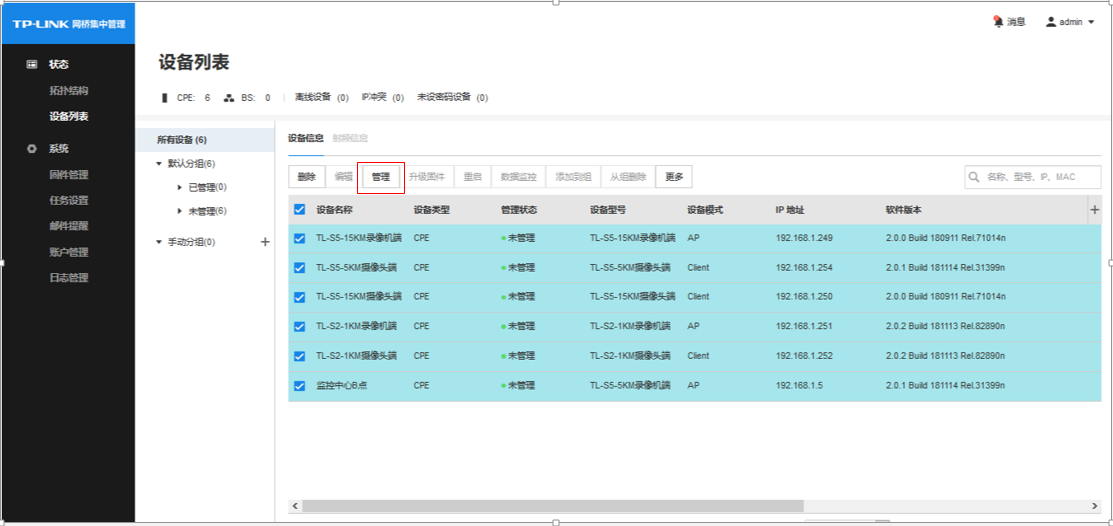Image resolution: width=1113 pixels, height=526 pixels.
Task: Click the admin user account icon
Action: click(x=1051, y=22)
